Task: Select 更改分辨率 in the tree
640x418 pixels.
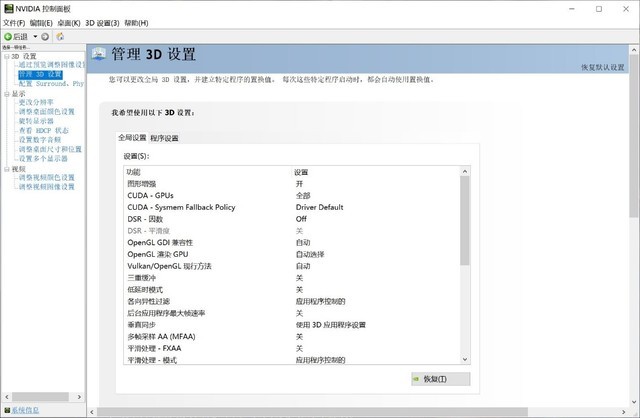Action: pyautogui.click(x=36, y=102)
